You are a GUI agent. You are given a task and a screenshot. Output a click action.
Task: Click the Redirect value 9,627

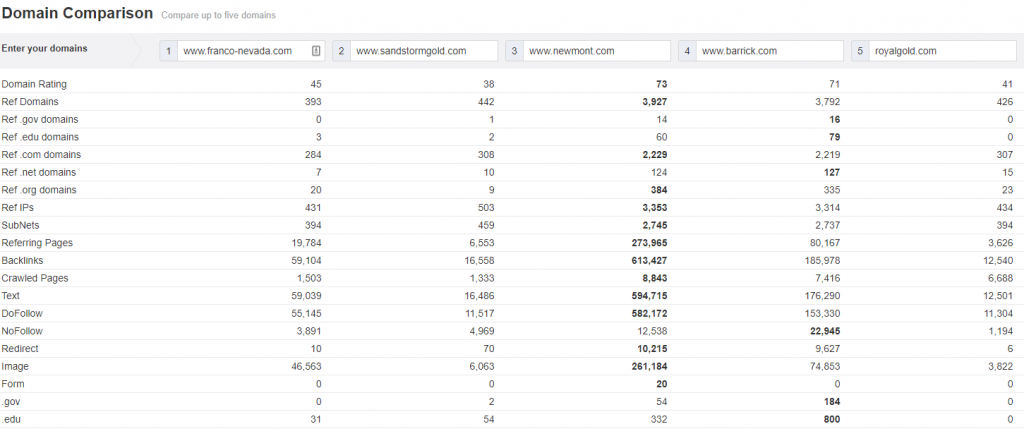point(827,349)
